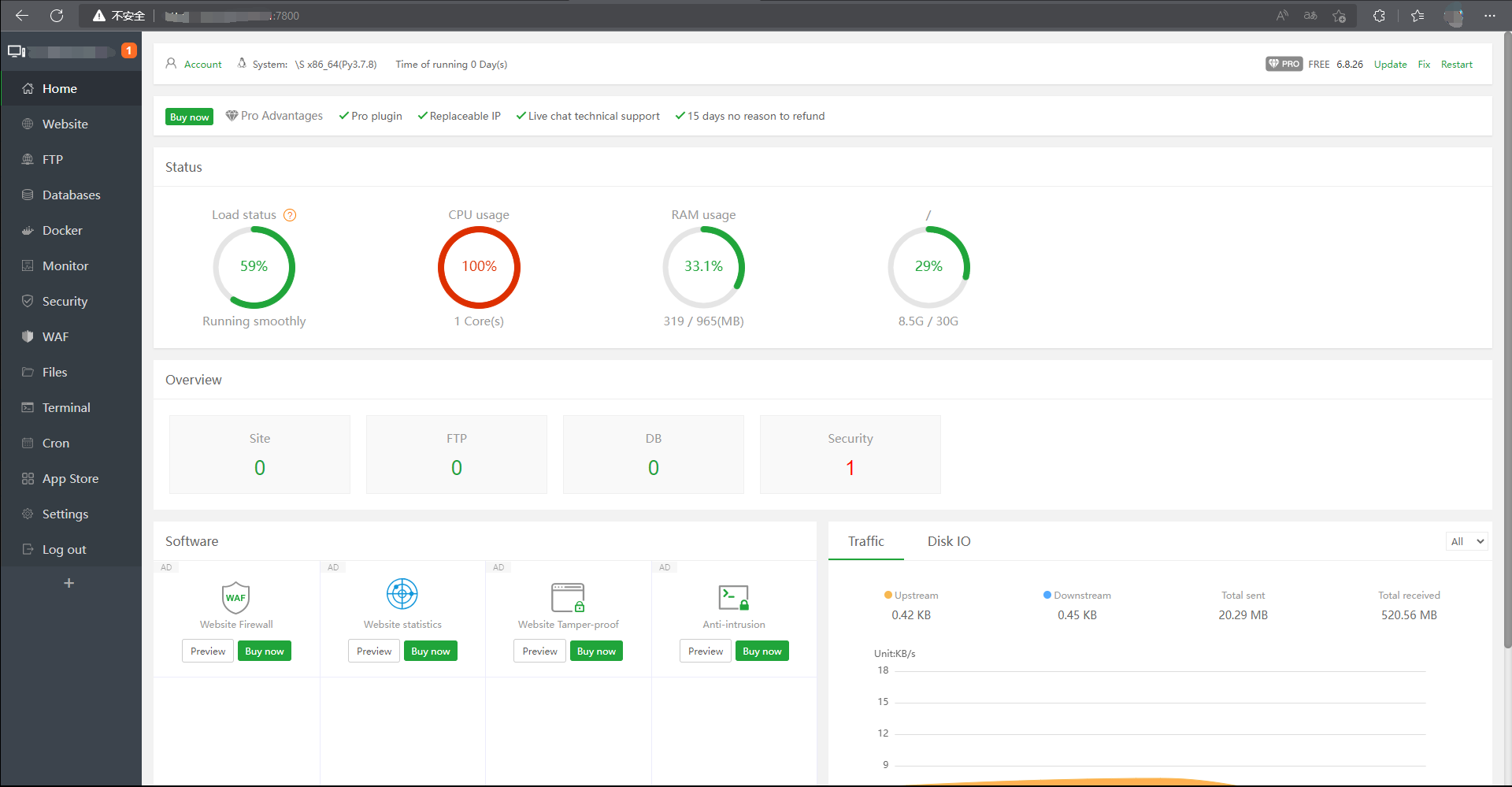
Task: Click the orange notification badge in sidebar
Action: tap(128, 50)
